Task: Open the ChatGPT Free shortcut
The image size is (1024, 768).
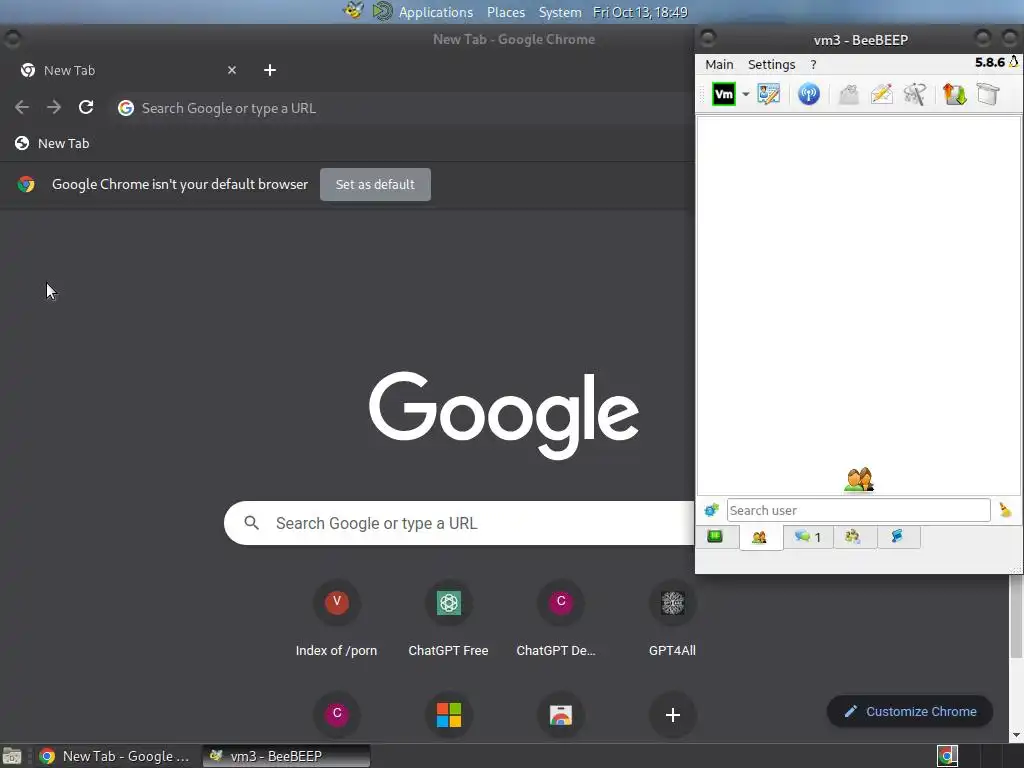Action: (448, 618)
